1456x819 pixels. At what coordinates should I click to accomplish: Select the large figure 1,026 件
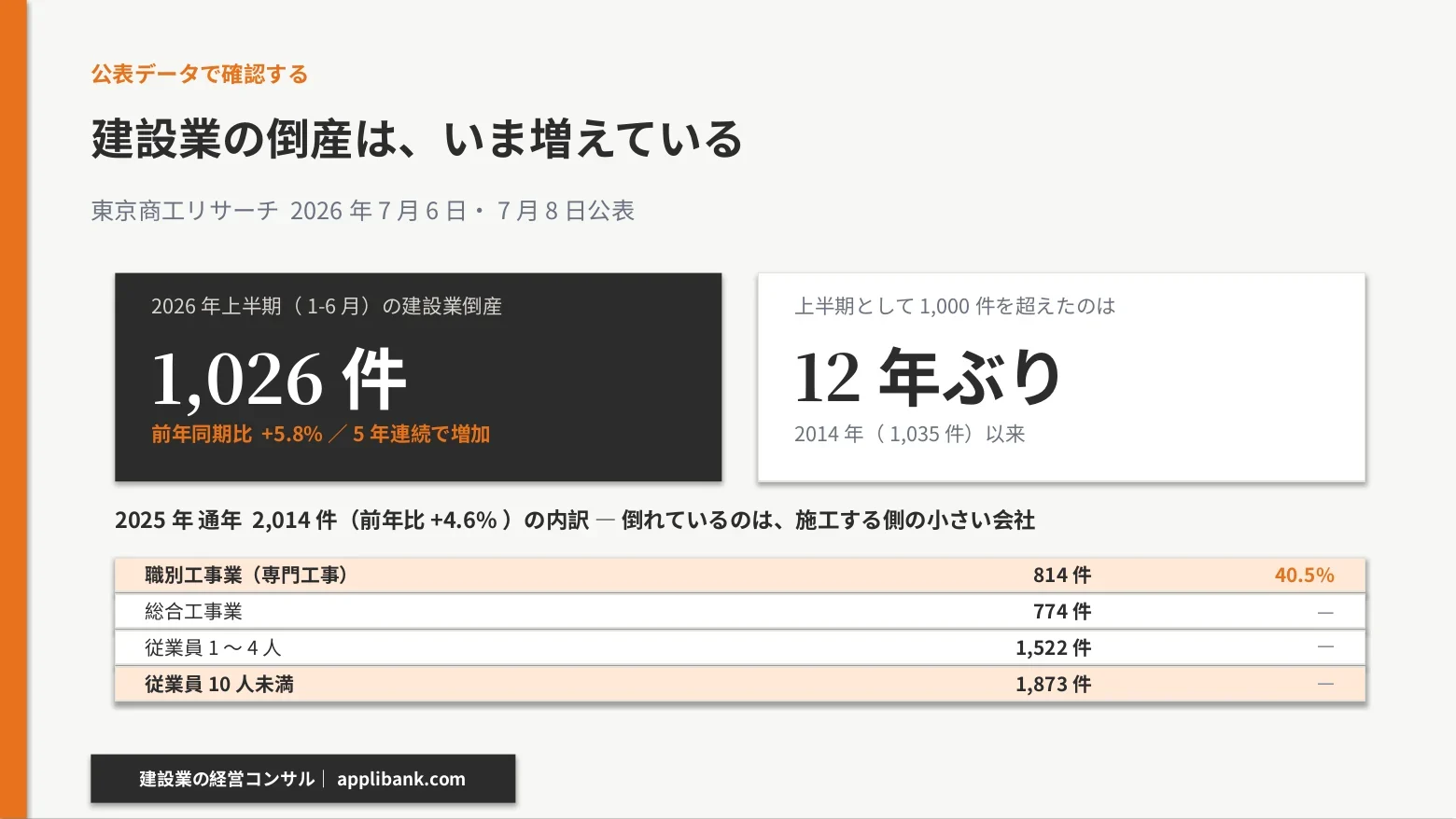(x=279, y=379)
